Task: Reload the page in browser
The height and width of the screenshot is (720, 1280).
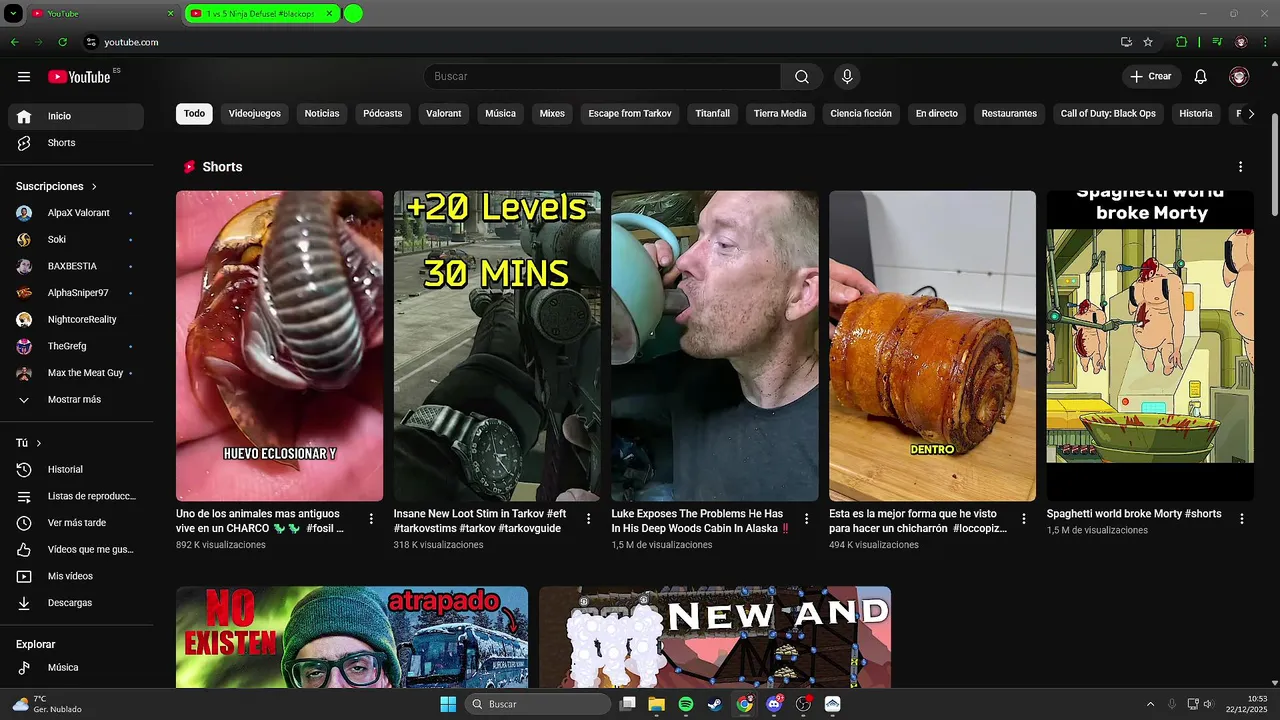Action: [62, 42]
